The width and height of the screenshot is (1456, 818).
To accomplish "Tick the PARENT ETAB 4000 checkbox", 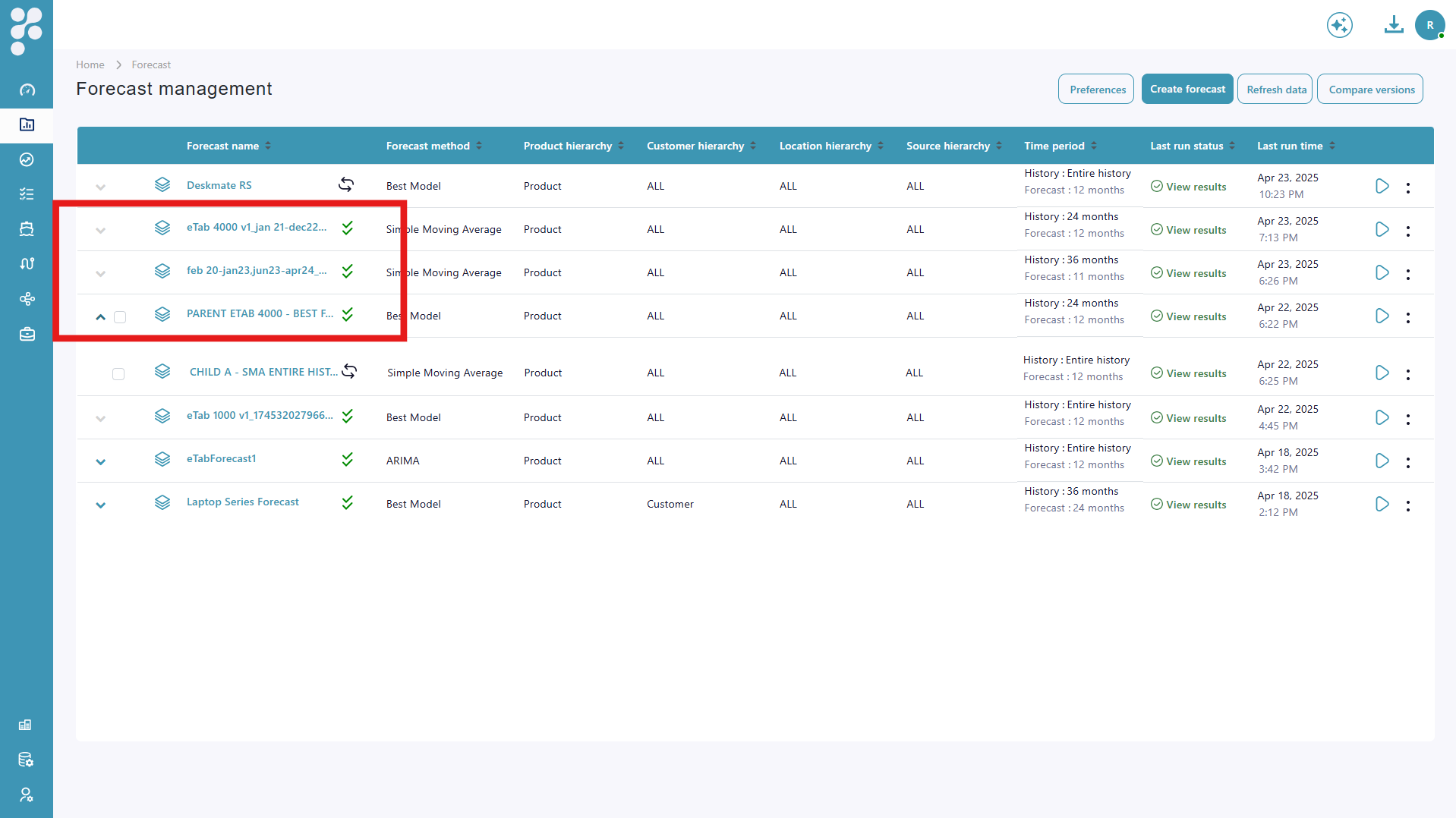I will (x=120, y=316).
